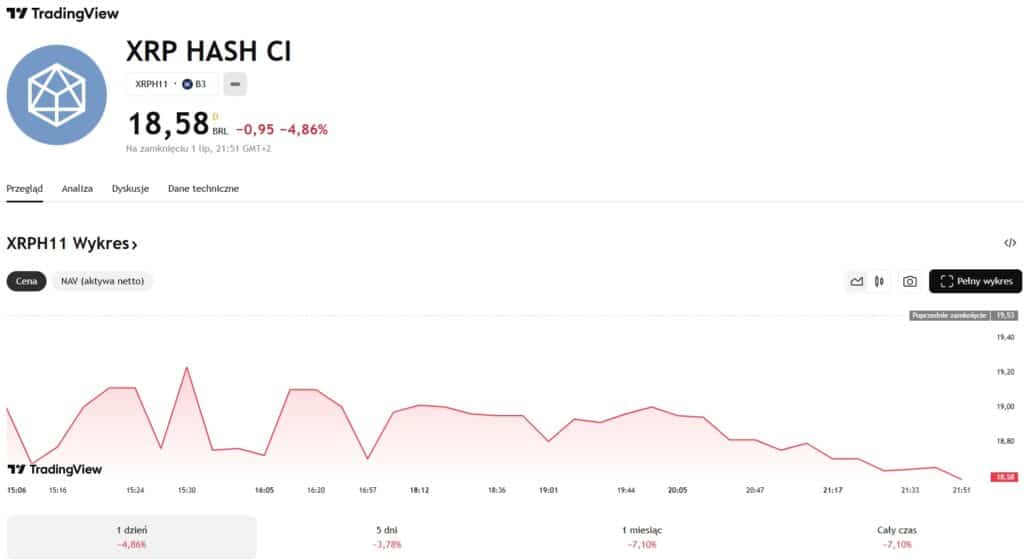The image size is (1024, 559).
Task: Click the B3 exchange icon
Action: pyautogui.click(x=187, y=84)
